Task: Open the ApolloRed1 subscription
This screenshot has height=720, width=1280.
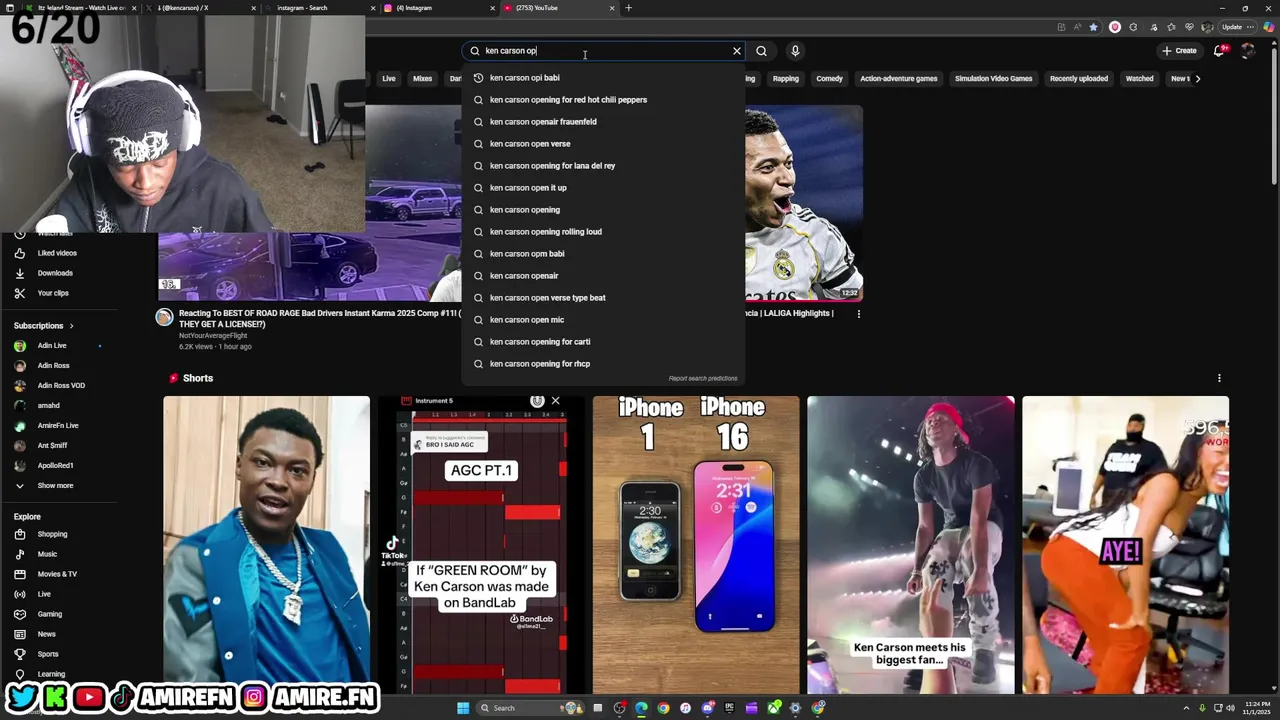Action: click(55, 466)
